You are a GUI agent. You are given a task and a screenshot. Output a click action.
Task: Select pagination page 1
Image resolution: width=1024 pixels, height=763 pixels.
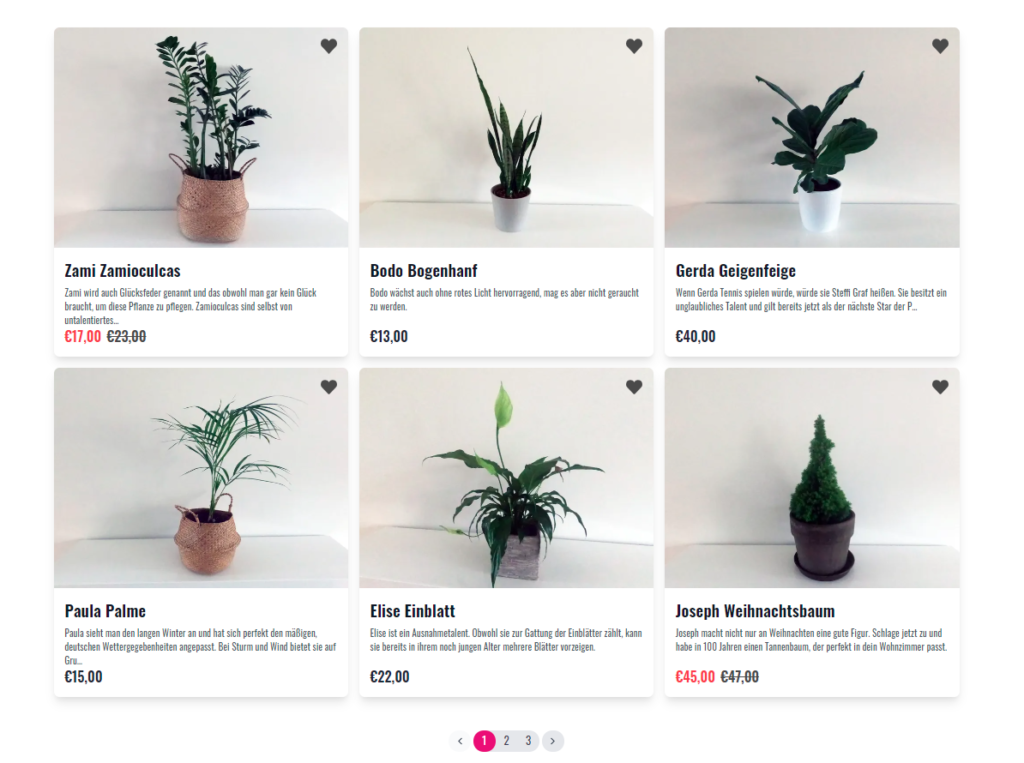(x=484, y=741)
